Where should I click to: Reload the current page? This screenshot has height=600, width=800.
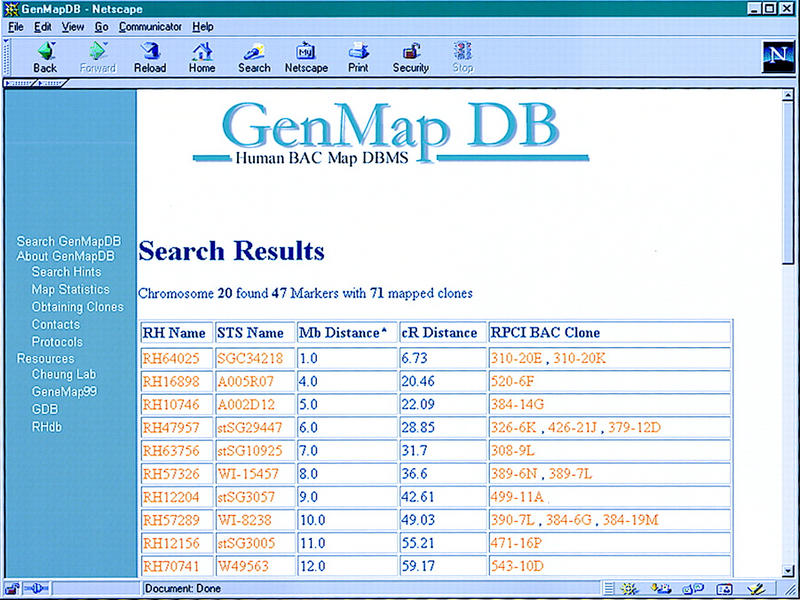[150, 57]
